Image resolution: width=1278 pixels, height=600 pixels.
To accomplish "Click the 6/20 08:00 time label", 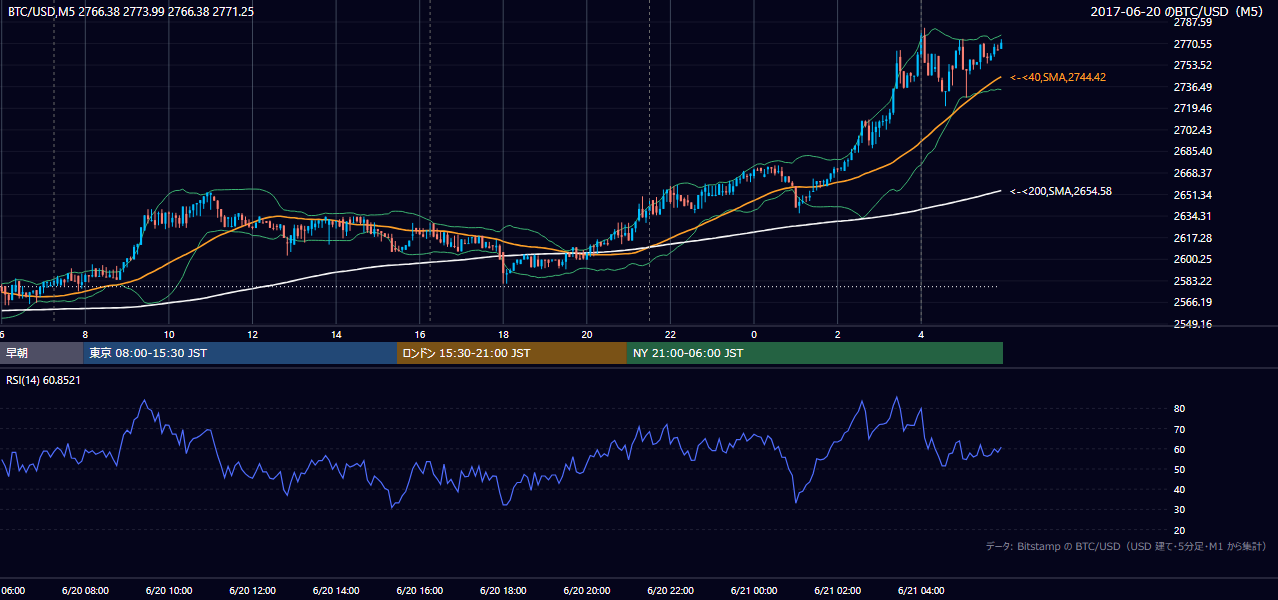I will pyautogui.click(x=85, y=590).
